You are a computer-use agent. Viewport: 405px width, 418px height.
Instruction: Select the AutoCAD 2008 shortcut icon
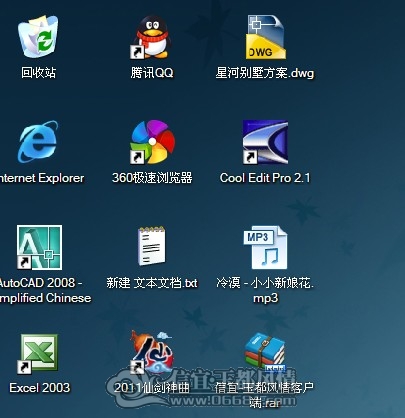39,247
